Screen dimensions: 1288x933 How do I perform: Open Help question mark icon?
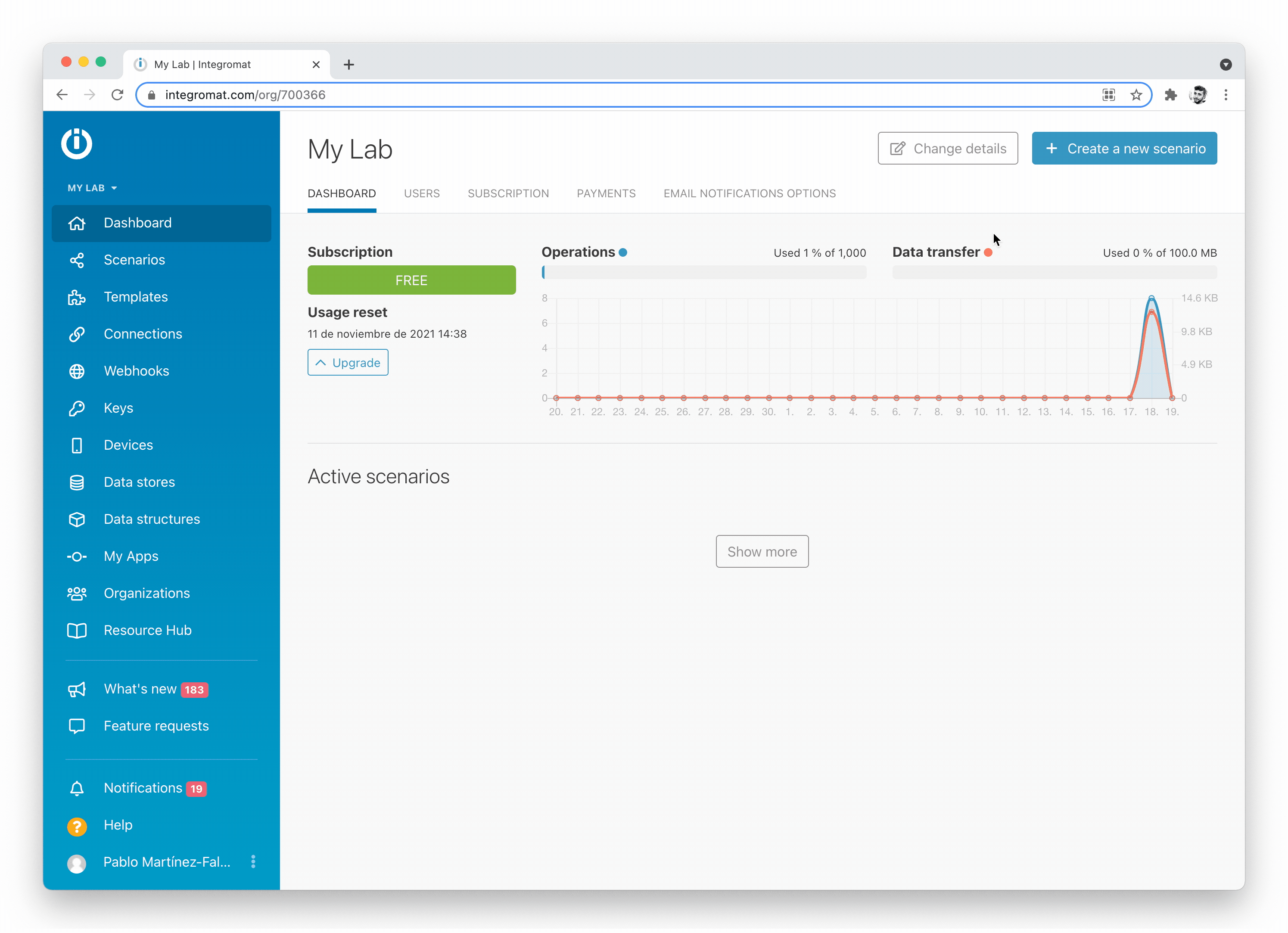77,826
